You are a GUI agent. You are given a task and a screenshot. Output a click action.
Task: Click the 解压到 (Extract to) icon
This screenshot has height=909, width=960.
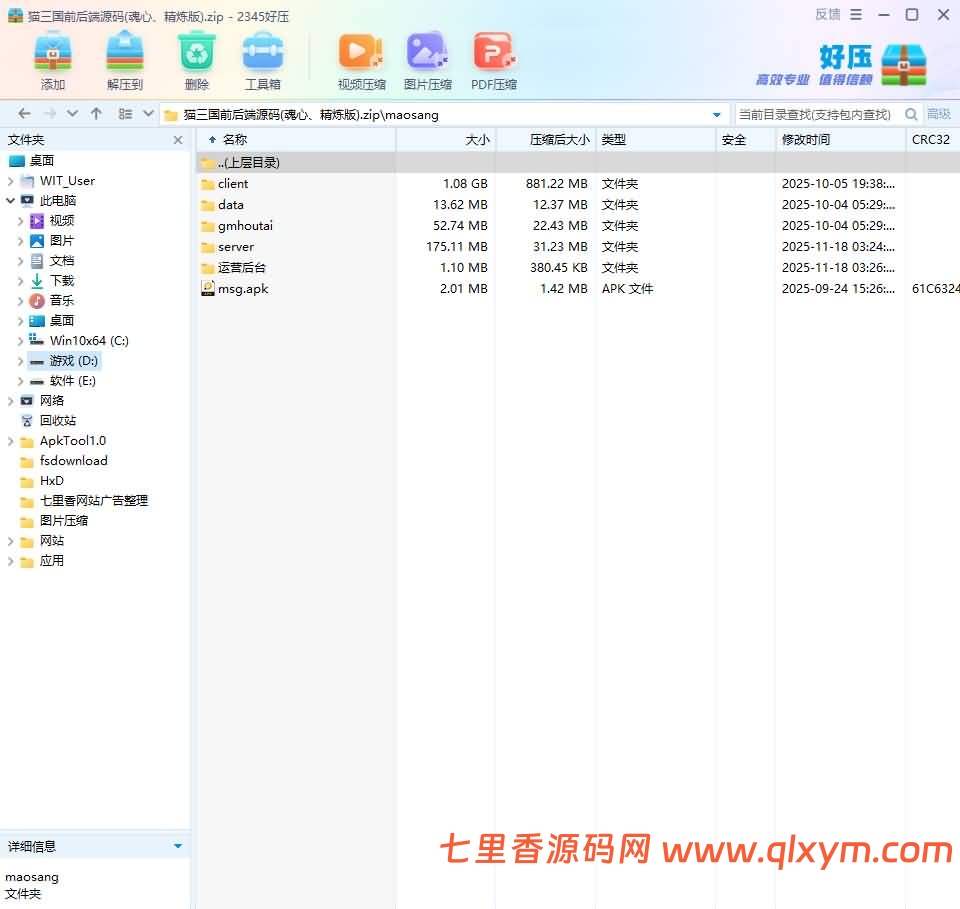click(x=125, y=52)
